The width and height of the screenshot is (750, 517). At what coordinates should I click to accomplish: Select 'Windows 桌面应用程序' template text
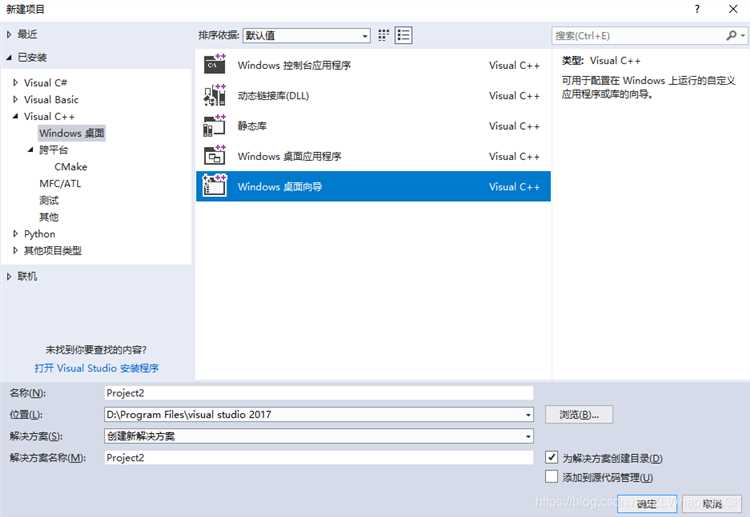point(289,156)
